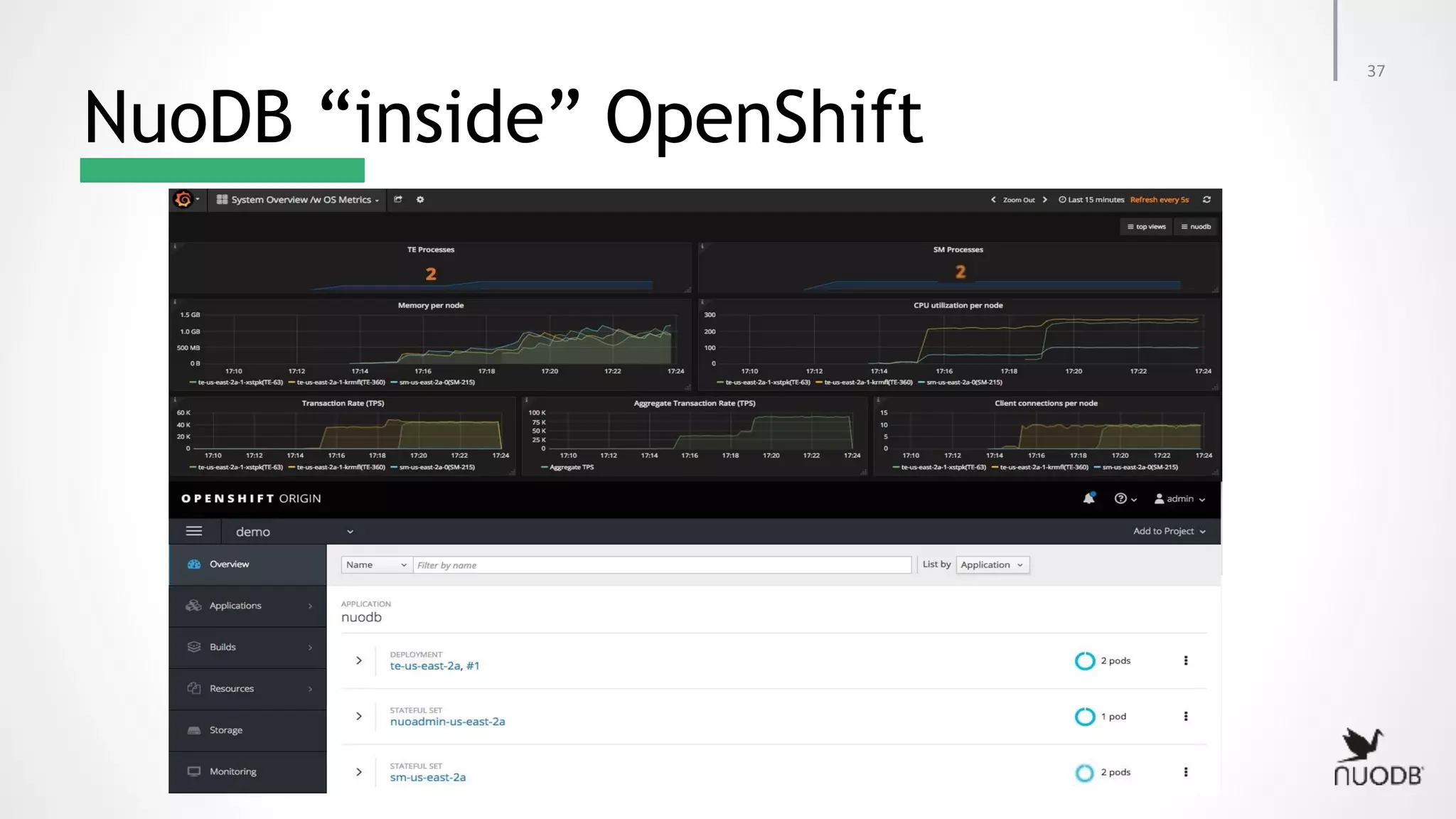The height and width of the screenshot is (819, 1456).
Task: Open the help menu icon
Action: pyautogui.click(x=1125, y=499)
